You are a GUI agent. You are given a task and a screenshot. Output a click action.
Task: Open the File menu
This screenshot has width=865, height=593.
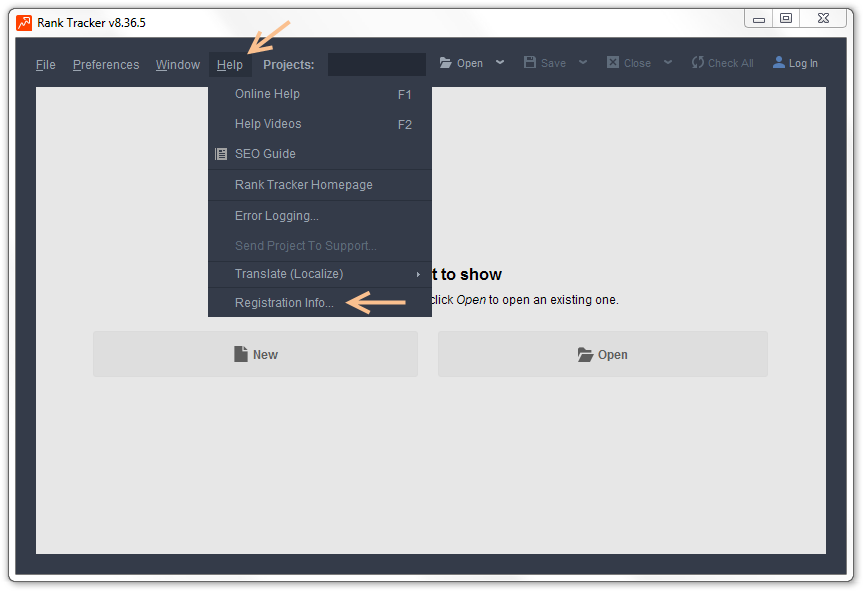pyautogui.click(x=46, y=65)
